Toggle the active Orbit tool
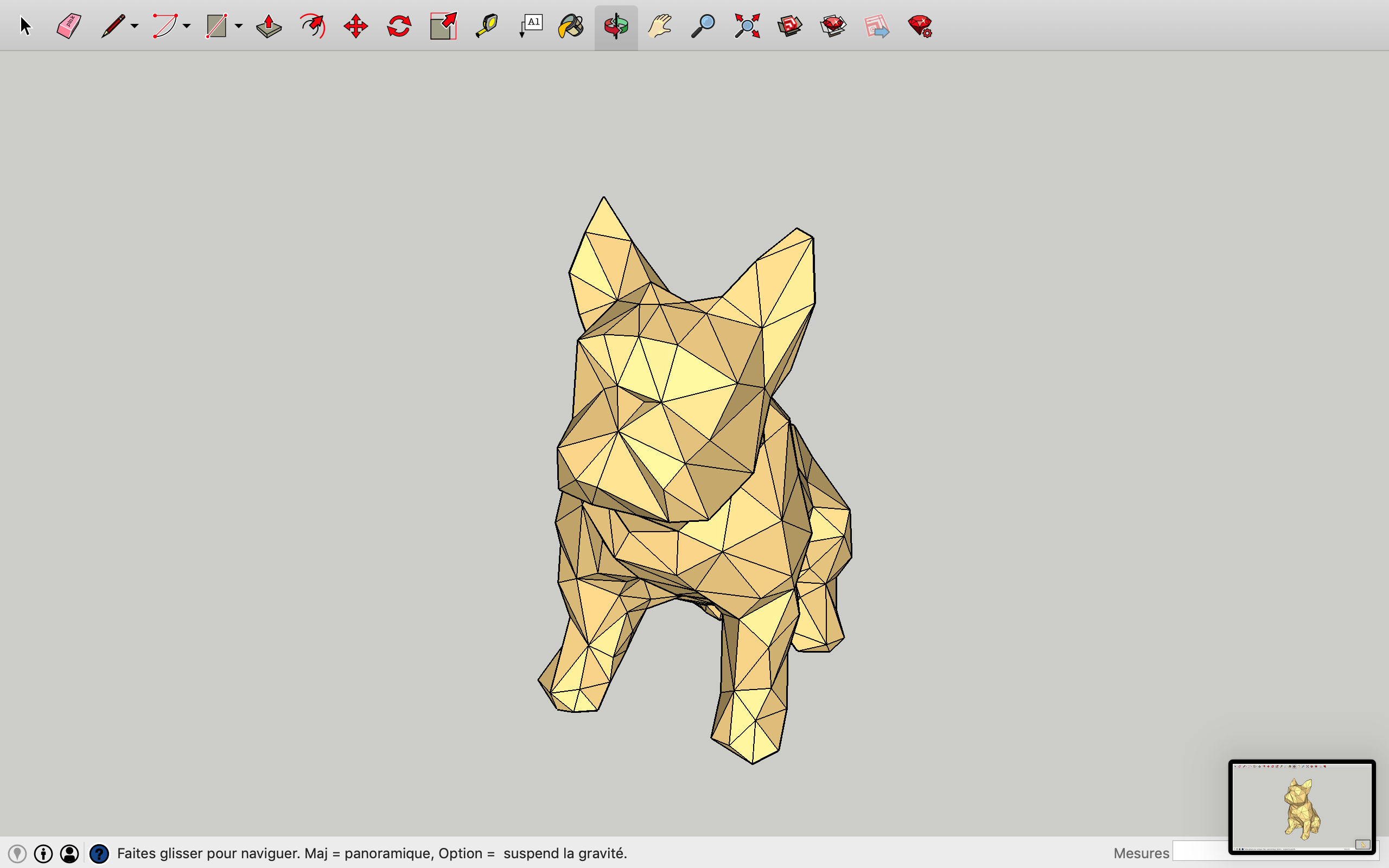The height and width of the screenshot is (868, 1389). (x=616, y=27)
